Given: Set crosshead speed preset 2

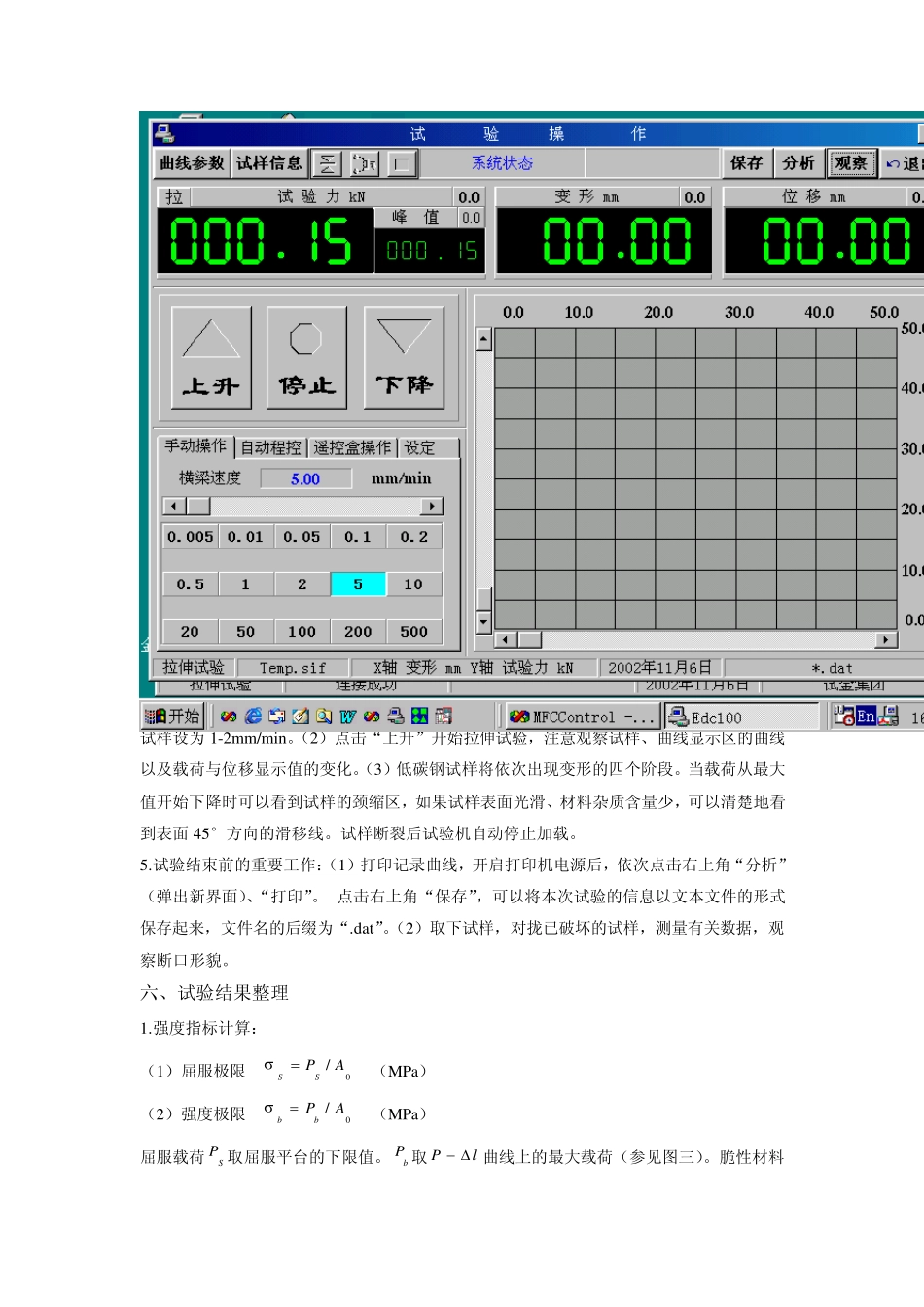Looking at the screenshot, I should click(x=302, y=584).
